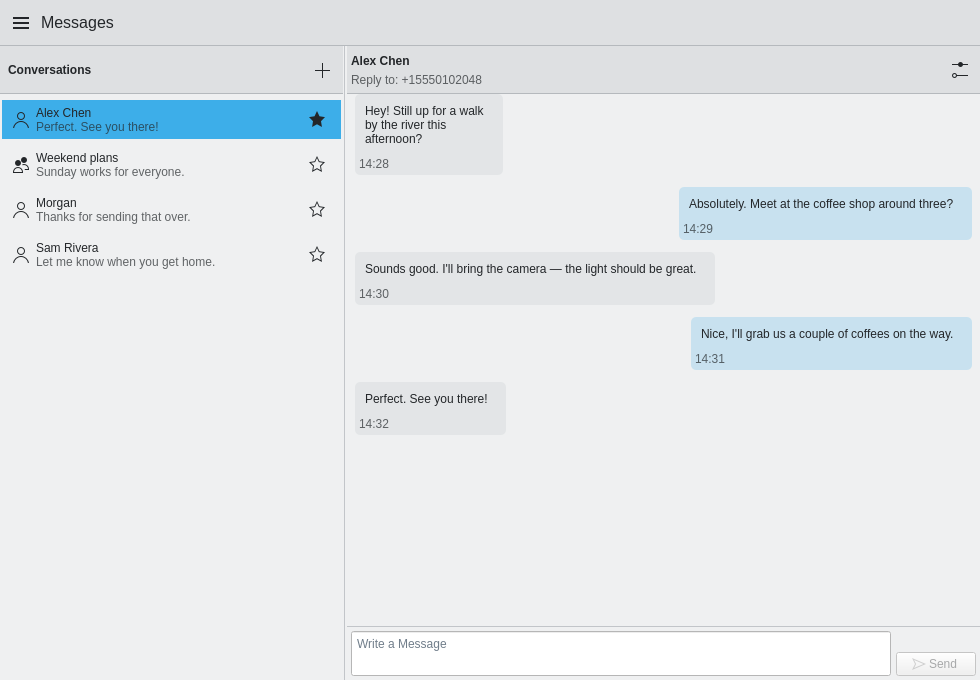Focus the Write a Message field
Screen dimensions: 980x680
[x=621, y=653]
